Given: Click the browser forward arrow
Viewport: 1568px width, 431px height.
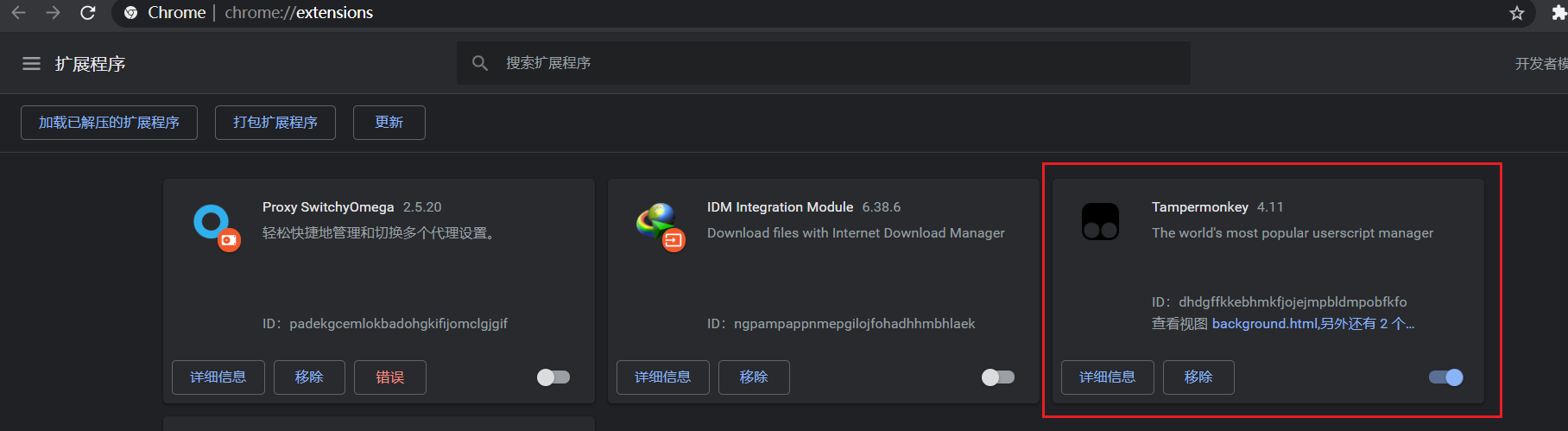Looking at the screenshot, I should point(53,13).
